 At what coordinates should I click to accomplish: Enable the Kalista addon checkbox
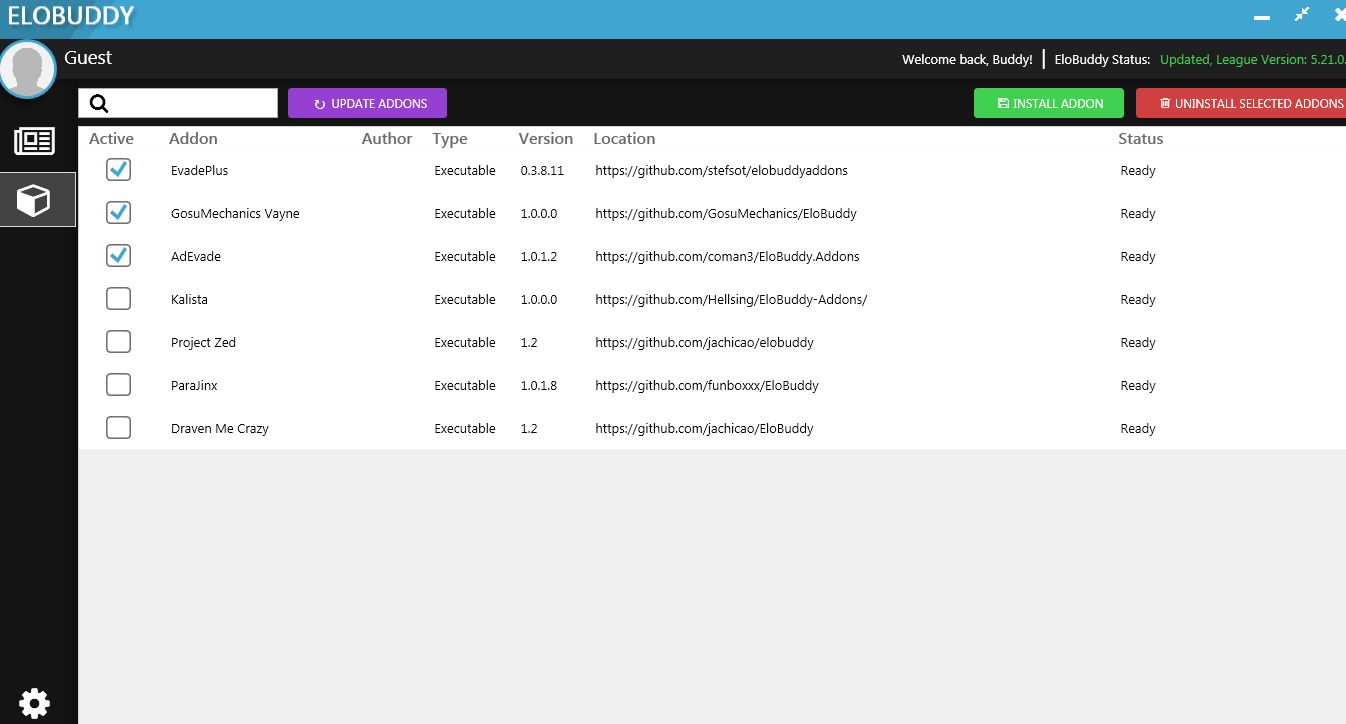(x=118, y=299)
